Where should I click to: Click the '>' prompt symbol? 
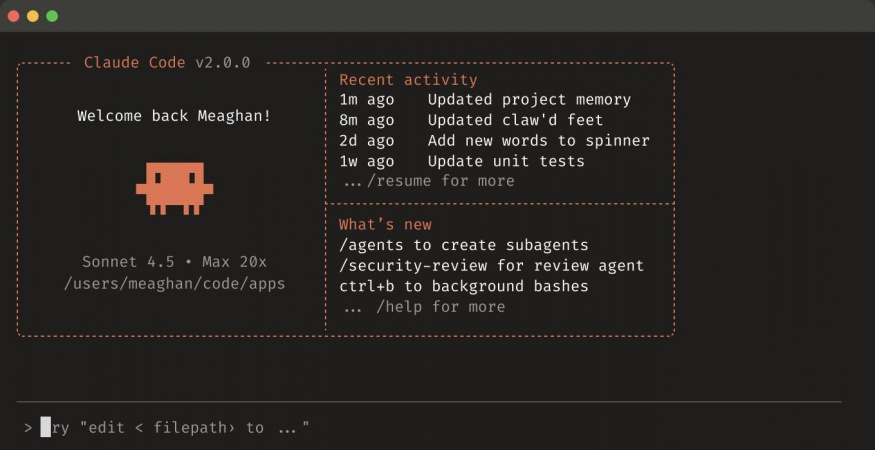click(28, 428)
